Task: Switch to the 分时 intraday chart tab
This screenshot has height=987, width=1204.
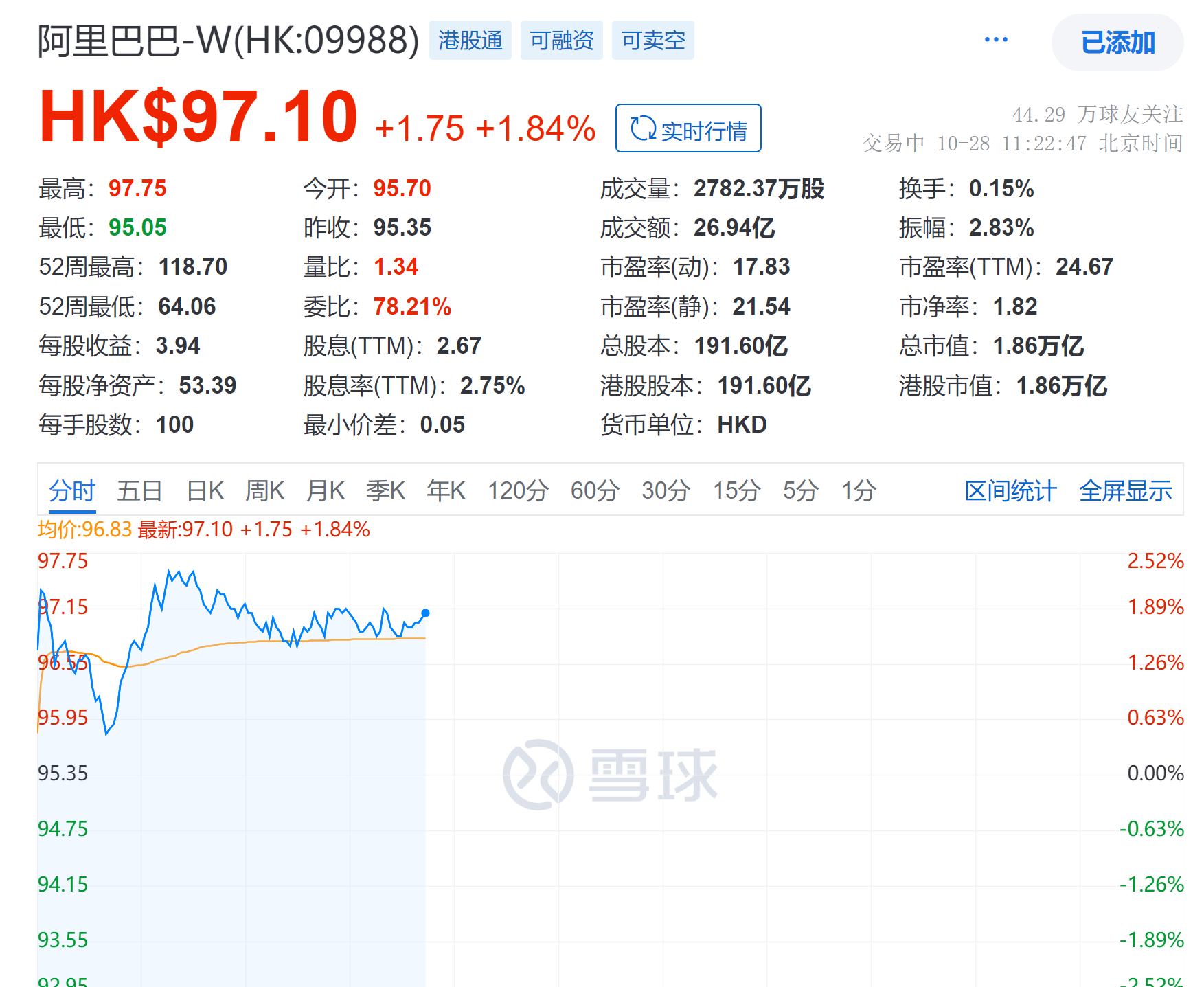Action: pos(71,490)
